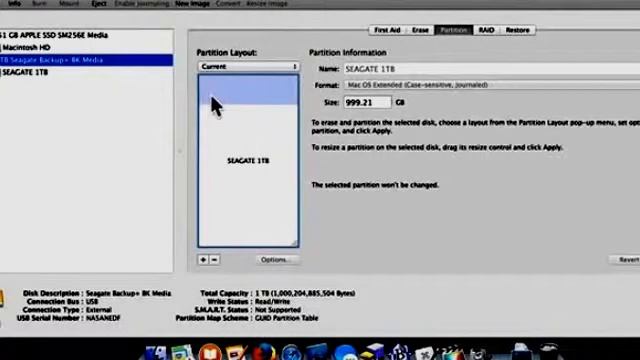Launch the blue chat bubble app in Dock
The width and height of the screenshot is (640, 360).
point(345,353)
